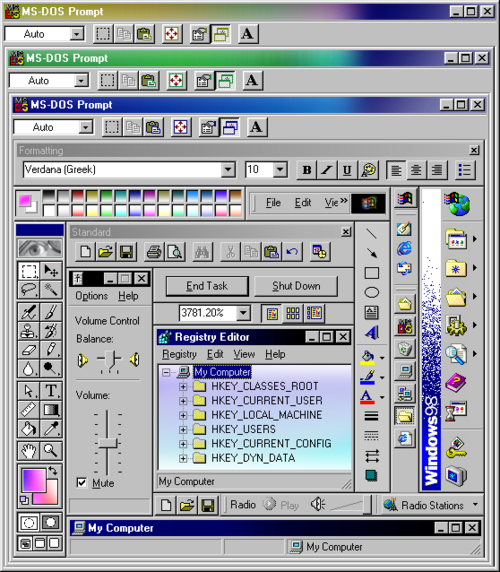Choose the Zoom magnifier tool
Screen dimensions: 500x572
pos(51,451)
